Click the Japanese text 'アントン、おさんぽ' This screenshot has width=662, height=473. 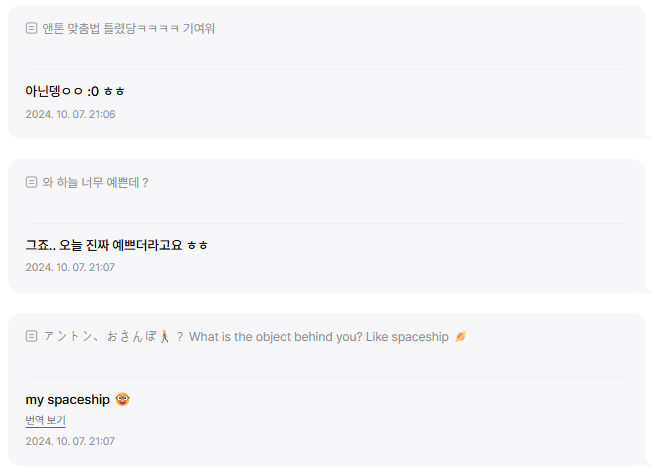[100, 336]
